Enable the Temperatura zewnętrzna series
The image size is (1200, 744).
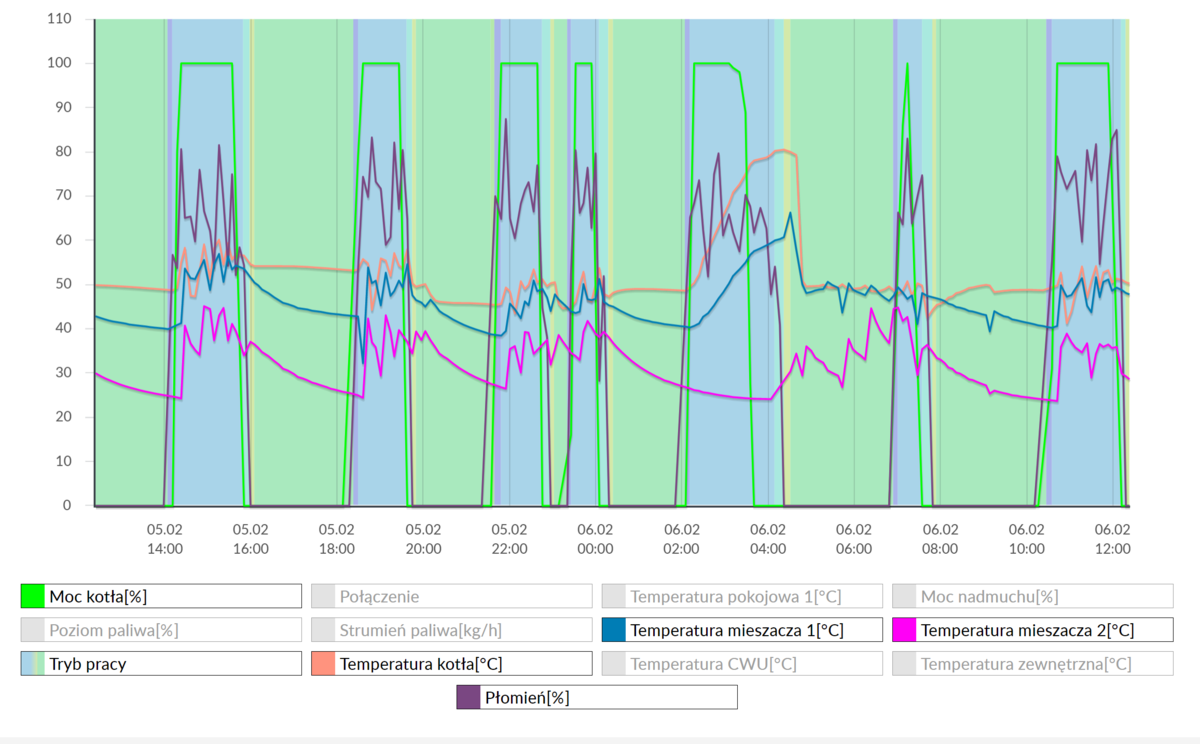(1026, 663)
